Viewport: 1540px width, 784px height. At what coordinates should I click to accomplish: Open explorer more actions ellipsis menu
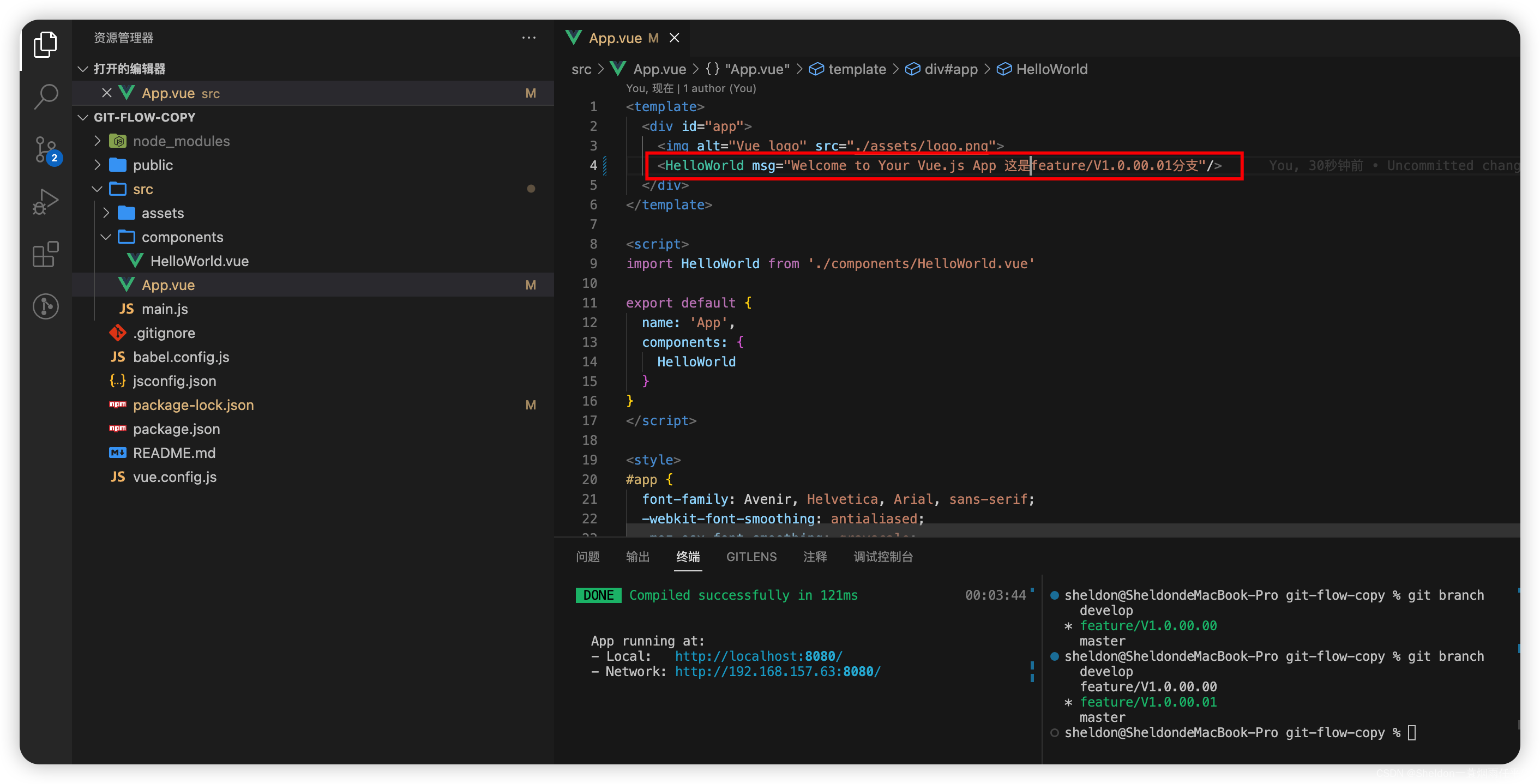coord(528,38)
